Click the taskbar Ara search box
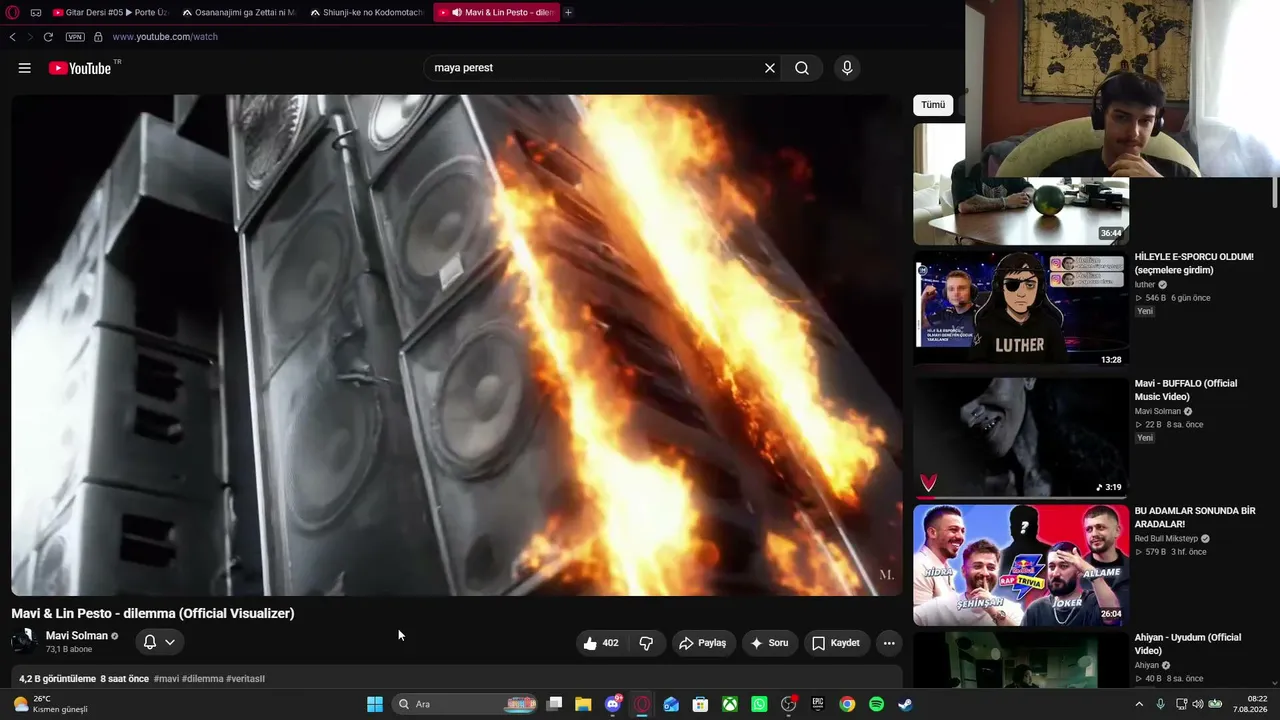Screen dimensions: 1280x720 [466, 704]
